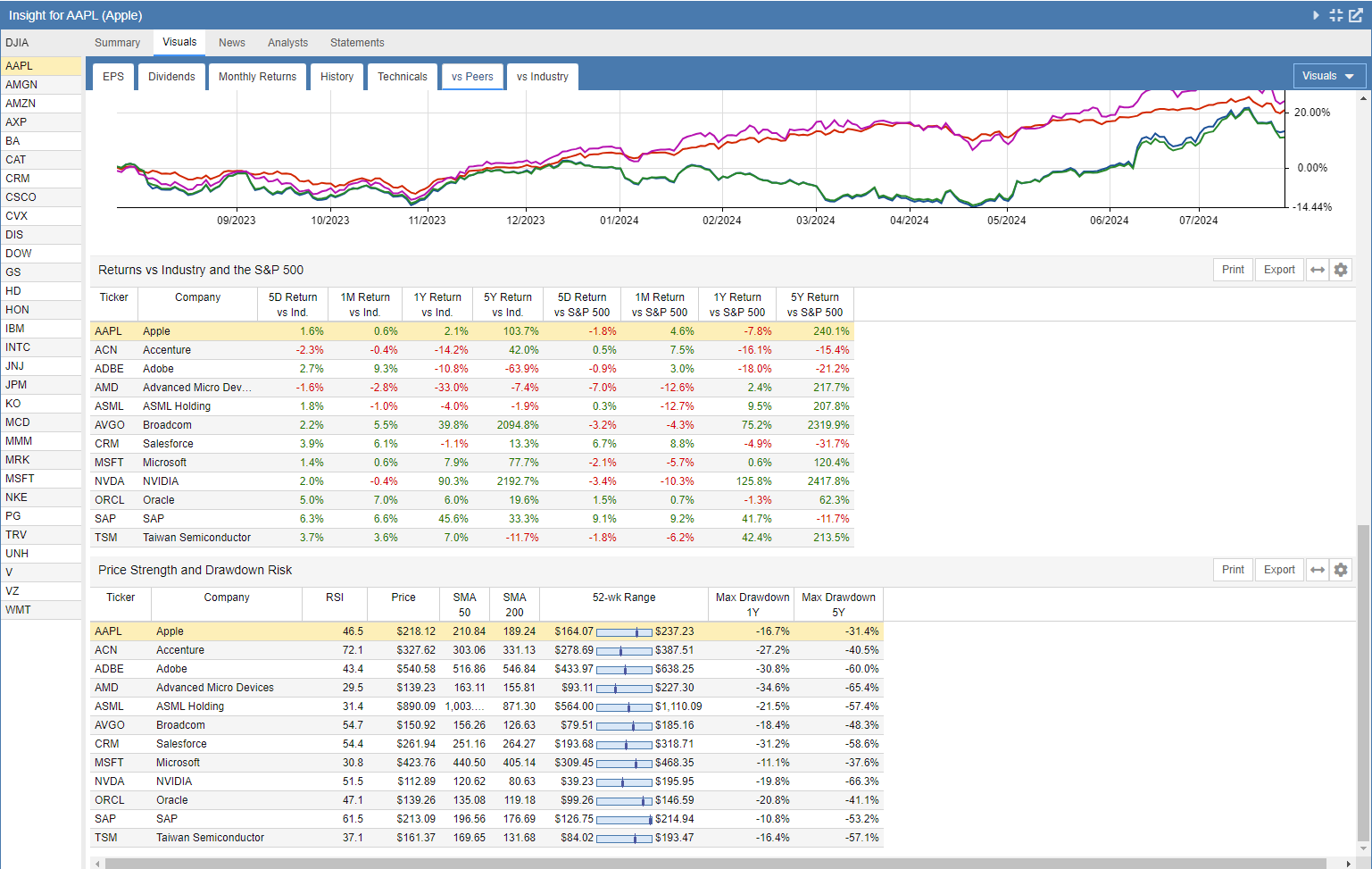This screenshot has width=1372, height=869.
Task: Click SAP 52-week range bar
Action: [x=624, y=819]
